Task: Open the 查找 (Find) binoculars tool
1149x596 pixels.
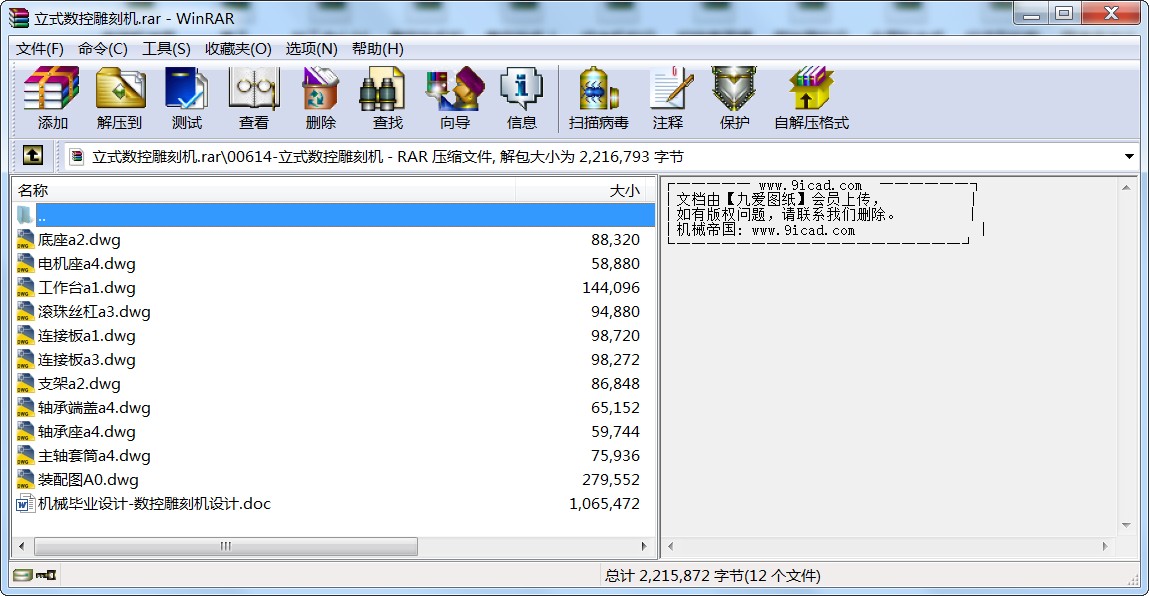Action: click(388, 98)
